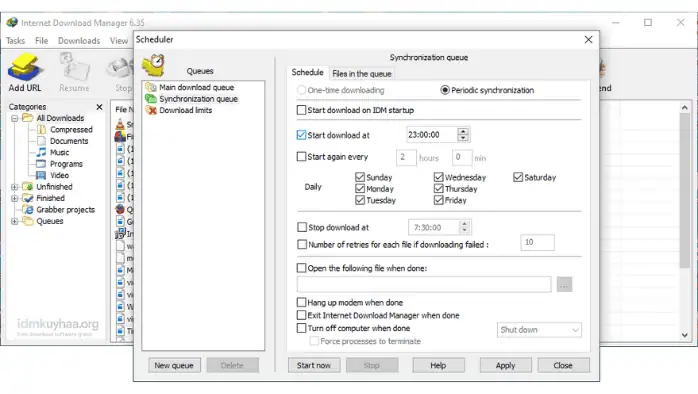The width and height of the screenshot is (698, 394).
Task: Expand the Unfinished tree node
Action: tap(15, 187)
